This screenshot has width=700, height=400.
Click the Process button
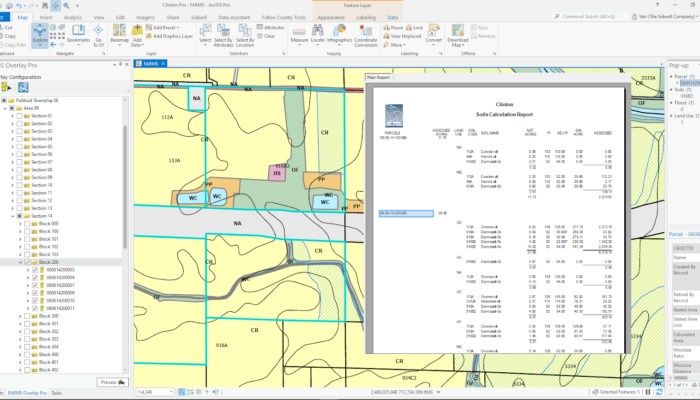click(x=112, y=382)
